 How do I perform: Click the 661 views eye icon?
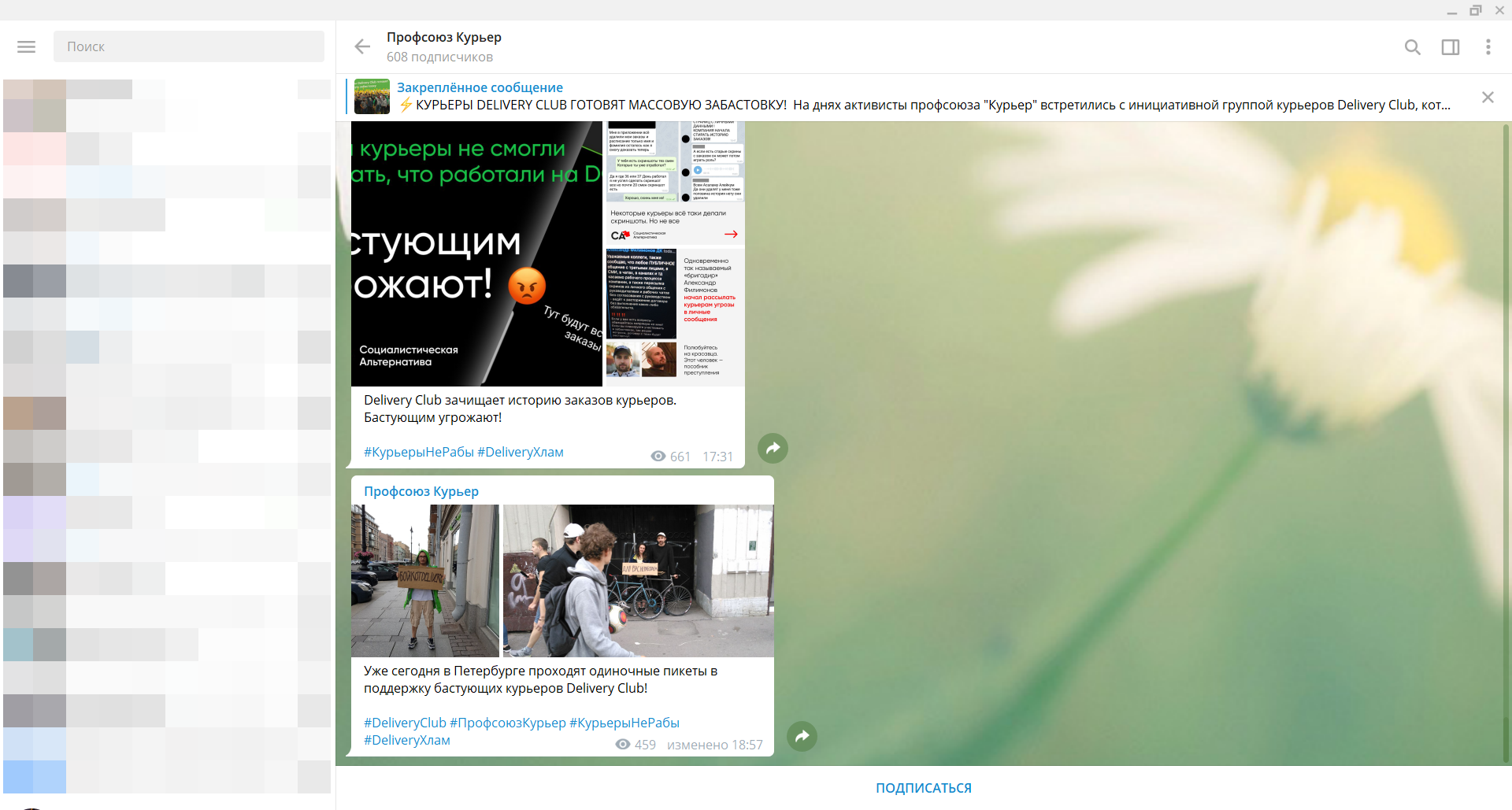658,457
